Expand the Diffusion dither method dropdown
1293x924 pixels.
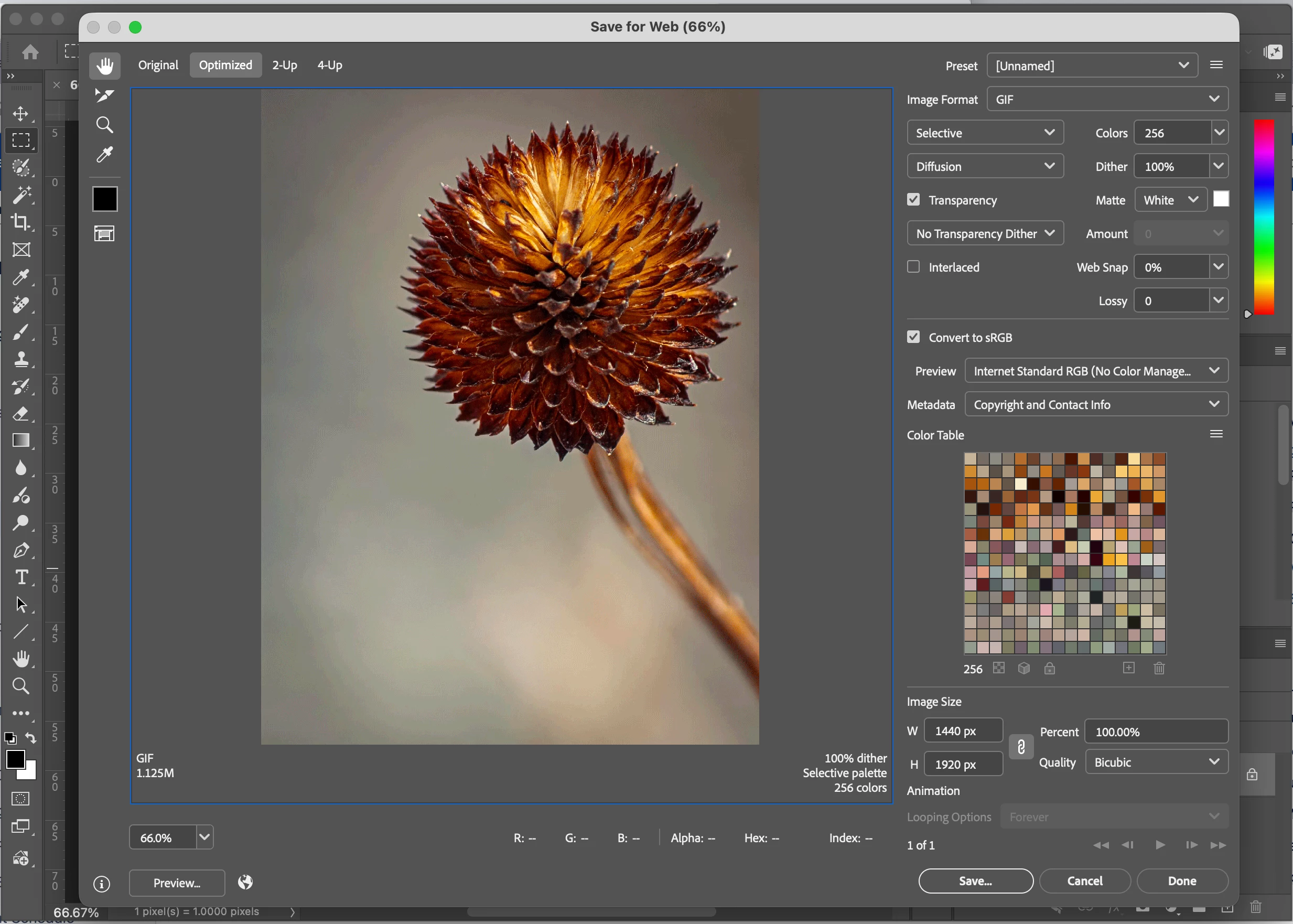click(985, 166)
